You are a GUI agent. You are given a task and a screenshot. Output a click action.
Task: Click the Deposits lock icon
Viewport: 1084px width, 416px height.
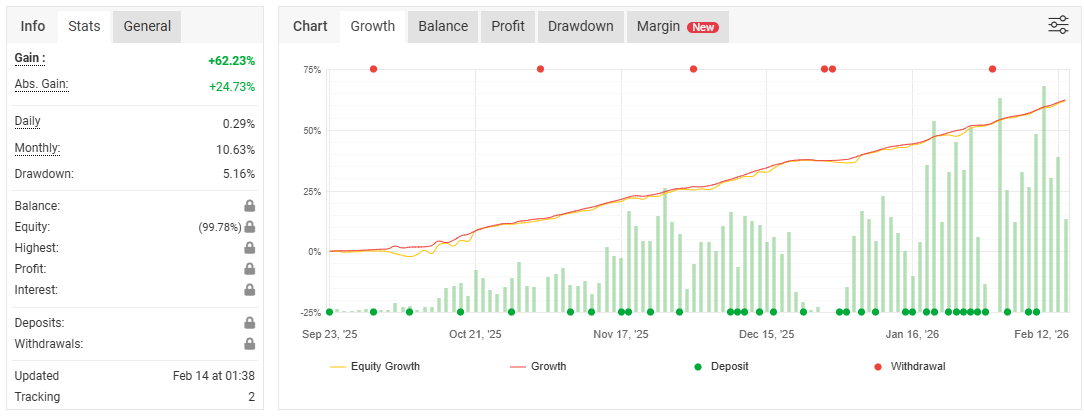point(249,323)
